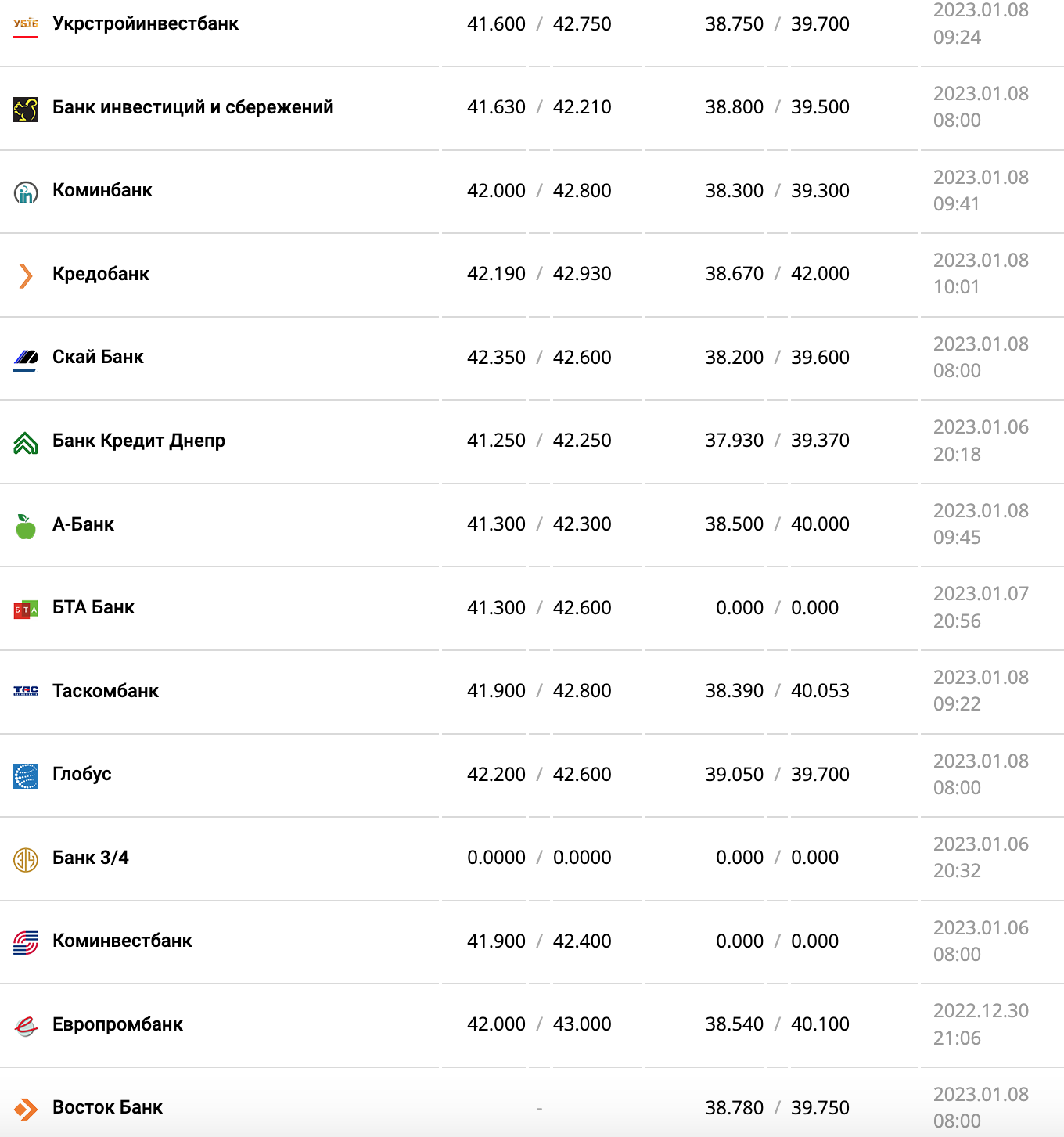Click the Европромбанк logo icon
Image resolution: width=1064 pixels, height=1137 pixels.
tap(26, 1026)
